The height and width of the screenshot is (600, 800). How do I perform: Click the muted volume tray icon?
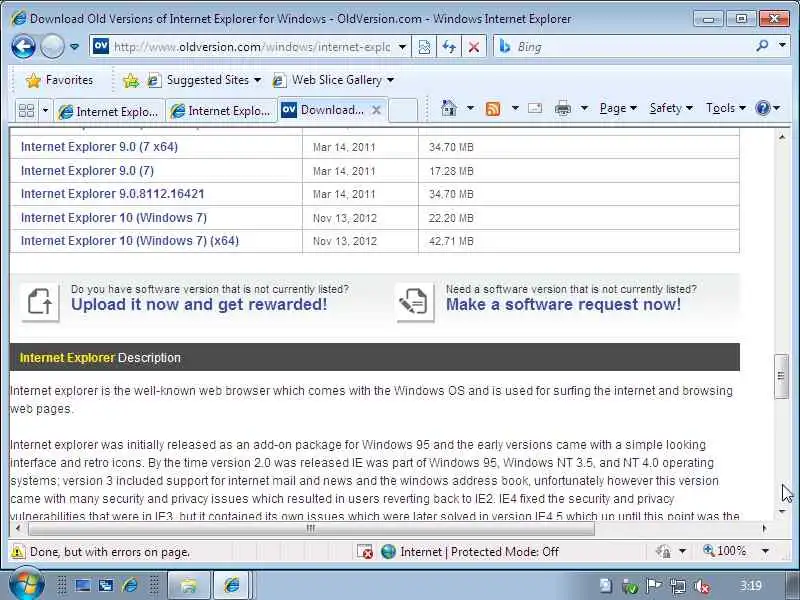(702, 587)
